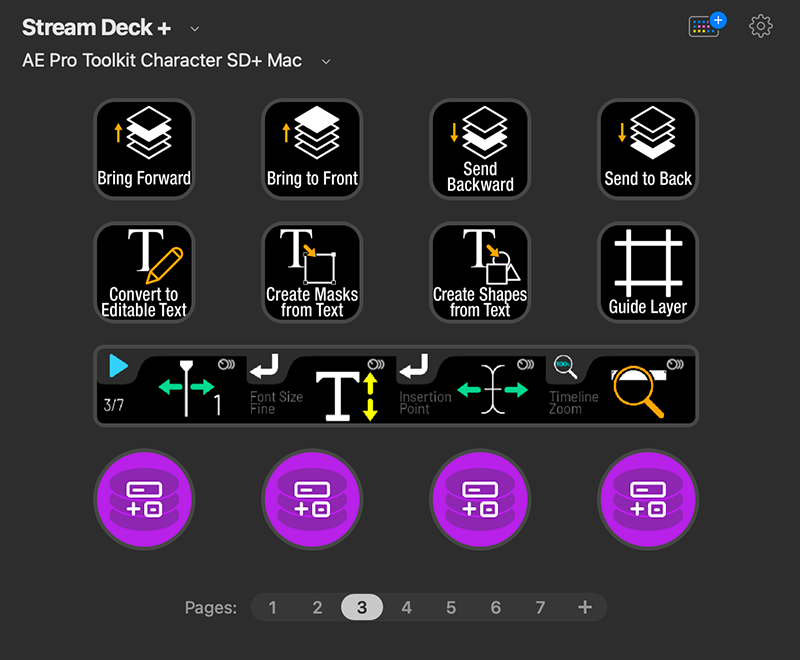Select the purple dial beneath Insertion Point
This screenshot has width=800, height=660.
click(480, 499)
